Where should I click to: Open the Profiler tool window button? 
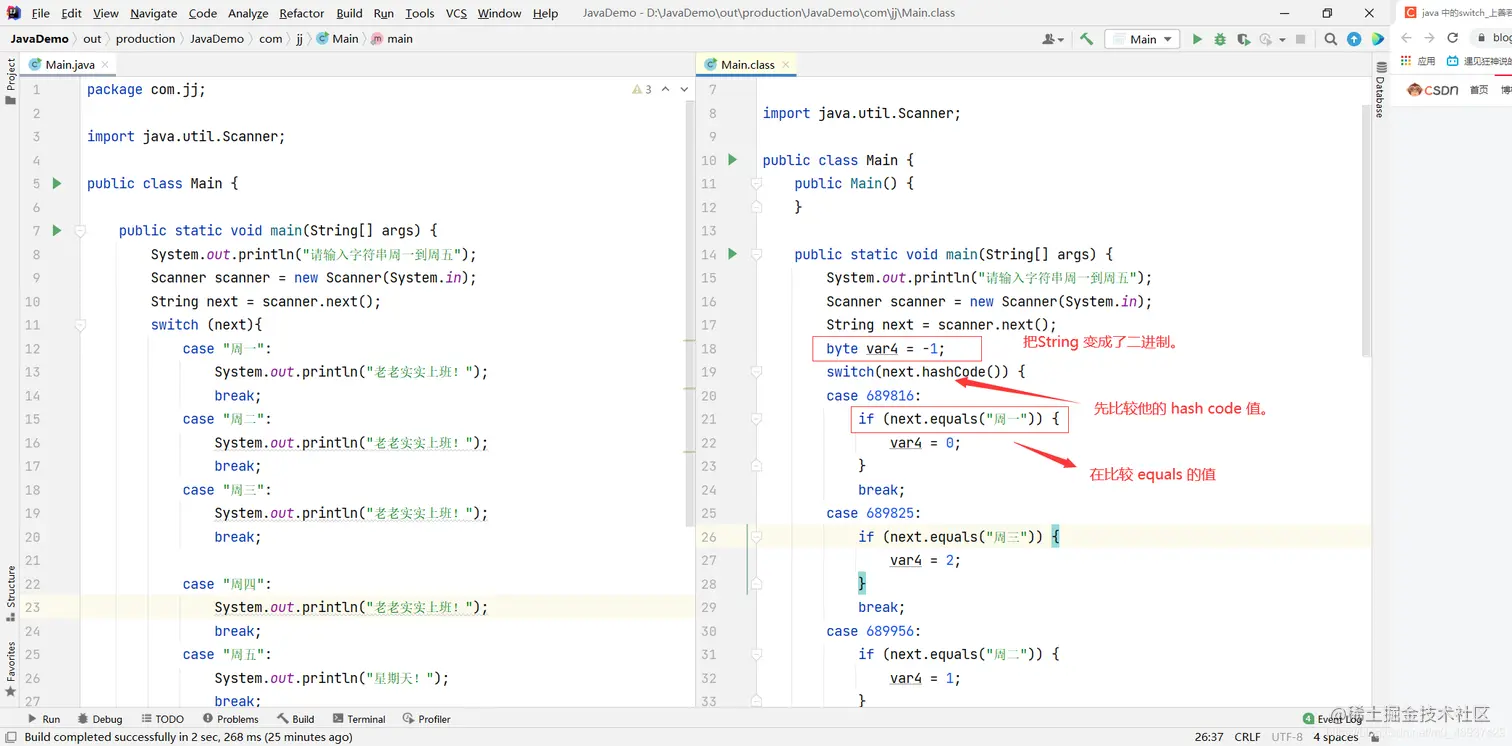tap(427, 719)
